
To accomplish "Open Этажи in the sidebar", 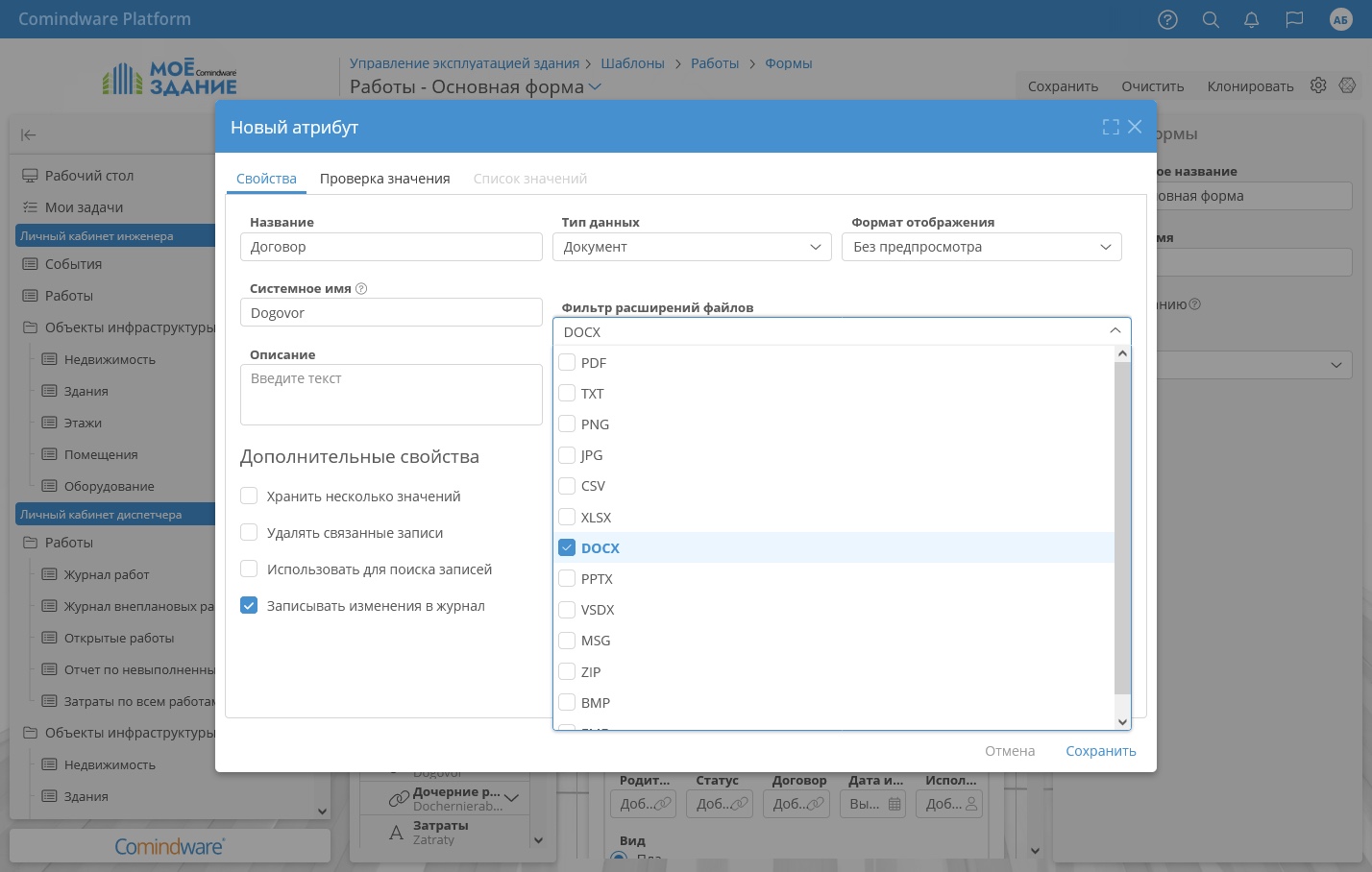I will point(83,423).
